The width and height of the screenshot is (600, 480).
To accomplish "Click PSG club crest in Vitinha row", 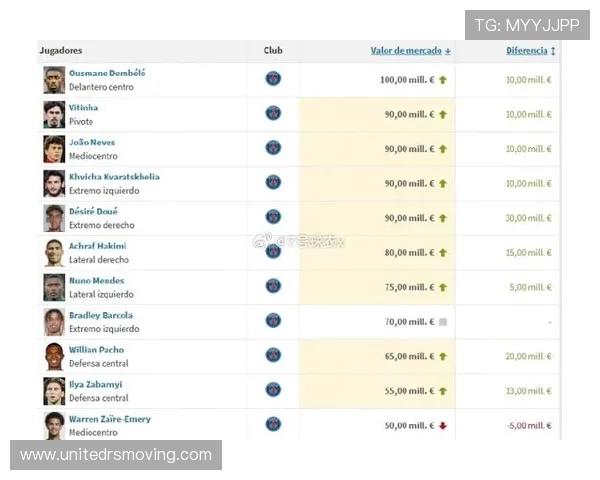I will click(273, 113).
